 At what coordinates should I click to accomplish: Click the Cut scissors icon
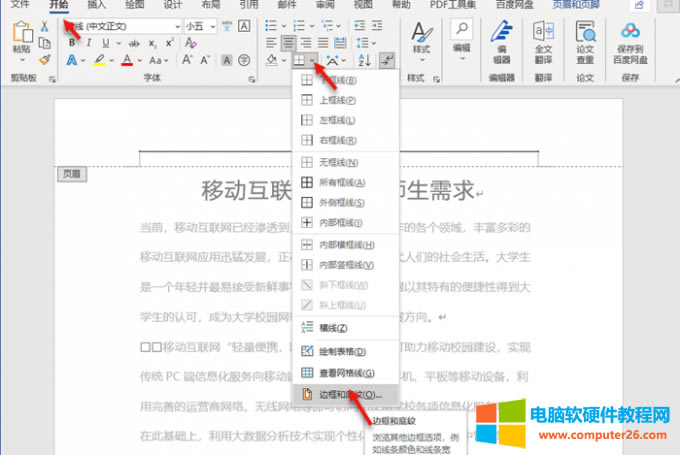click(x=45, y=25)
